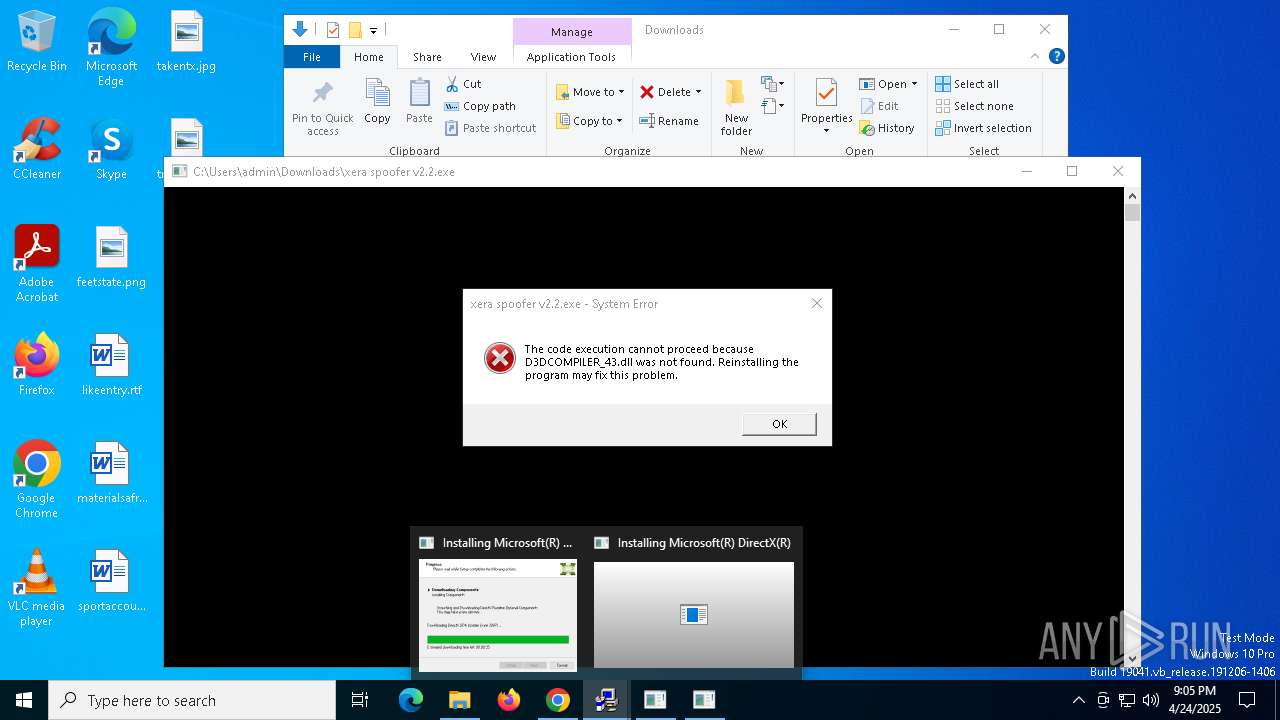The width and height of the screenshot is (1280, 720).
Task: Open Task View on taskbar
Action: point(360,700)
